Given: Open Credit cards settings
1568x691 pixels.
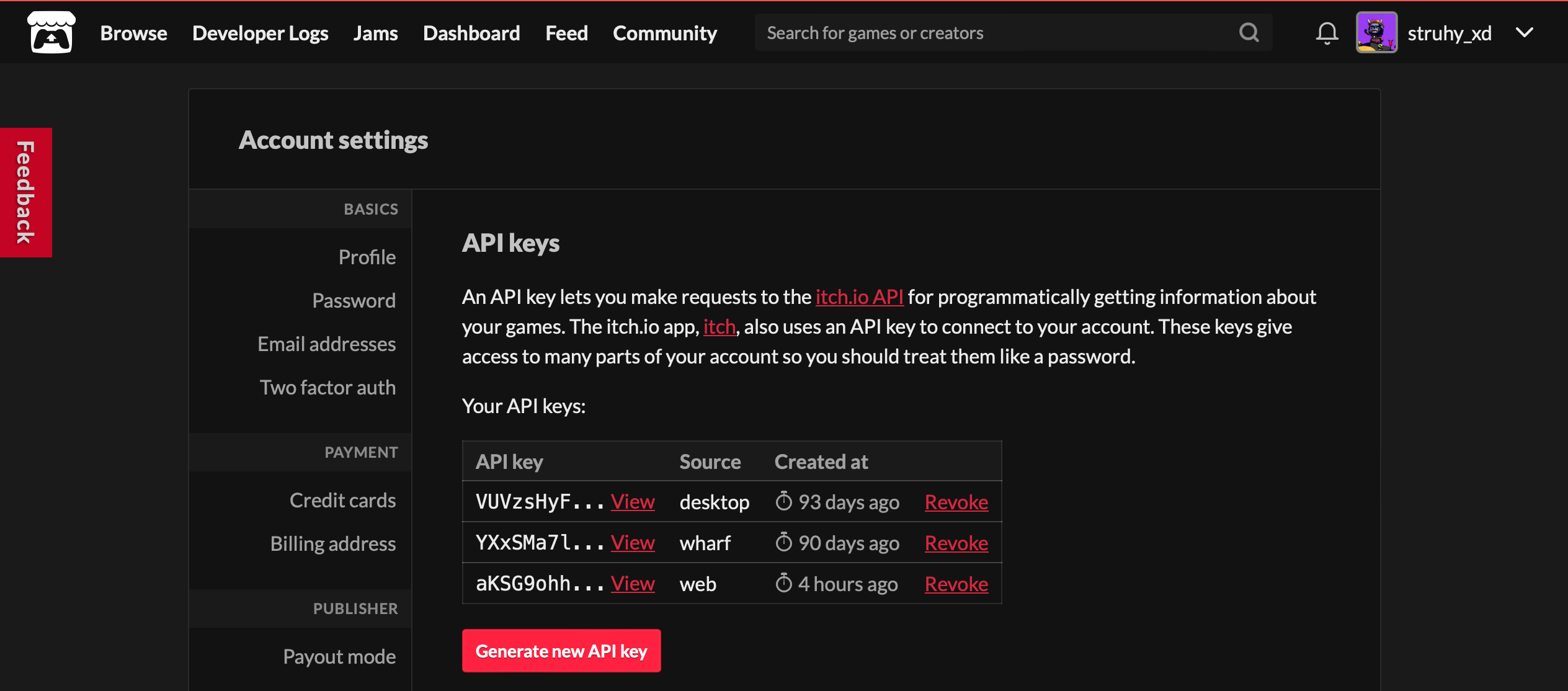Looking at the screenshot, I should coord(343,500).
